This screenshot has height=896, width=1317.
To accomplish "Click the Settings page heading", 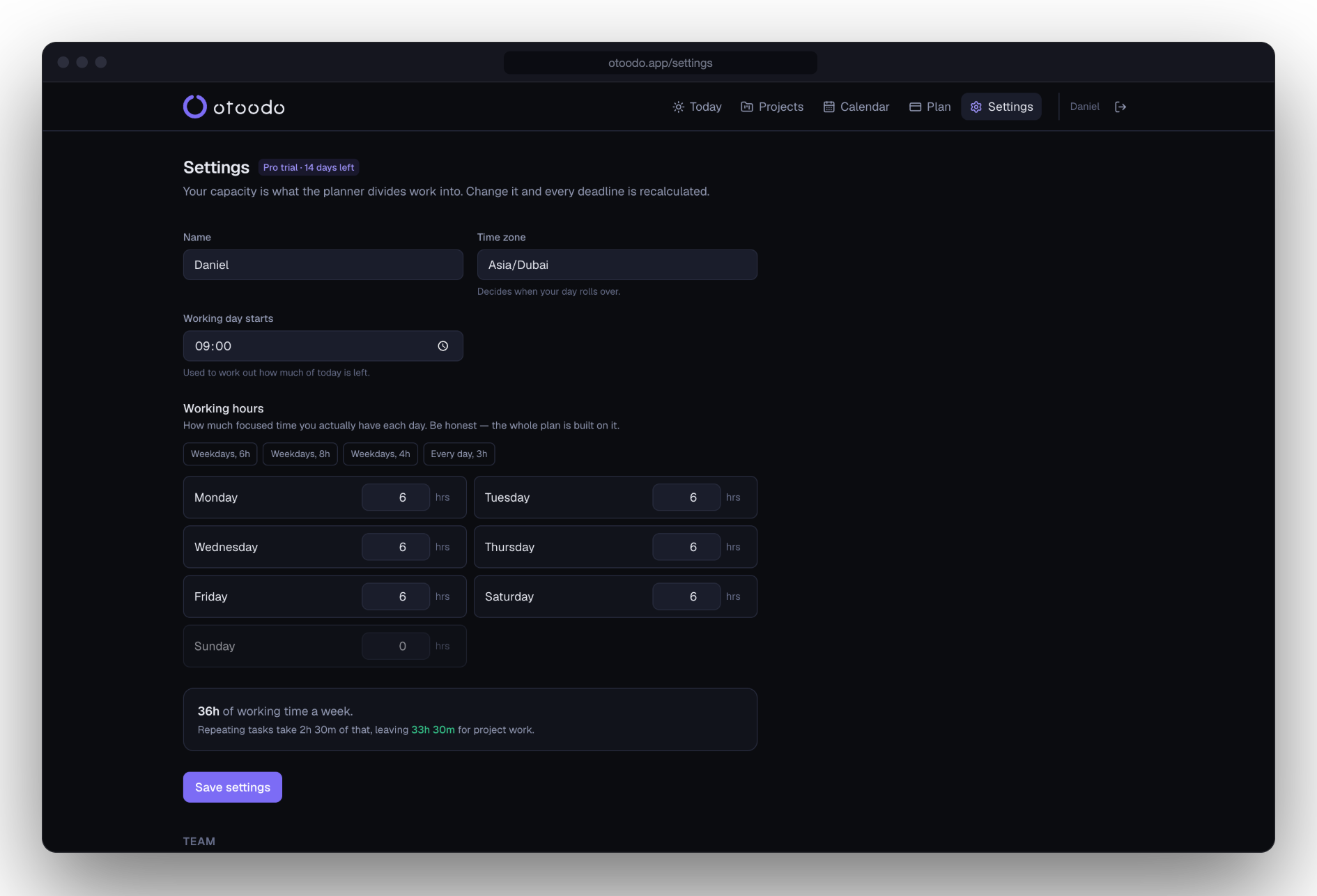I will point(216,167).
